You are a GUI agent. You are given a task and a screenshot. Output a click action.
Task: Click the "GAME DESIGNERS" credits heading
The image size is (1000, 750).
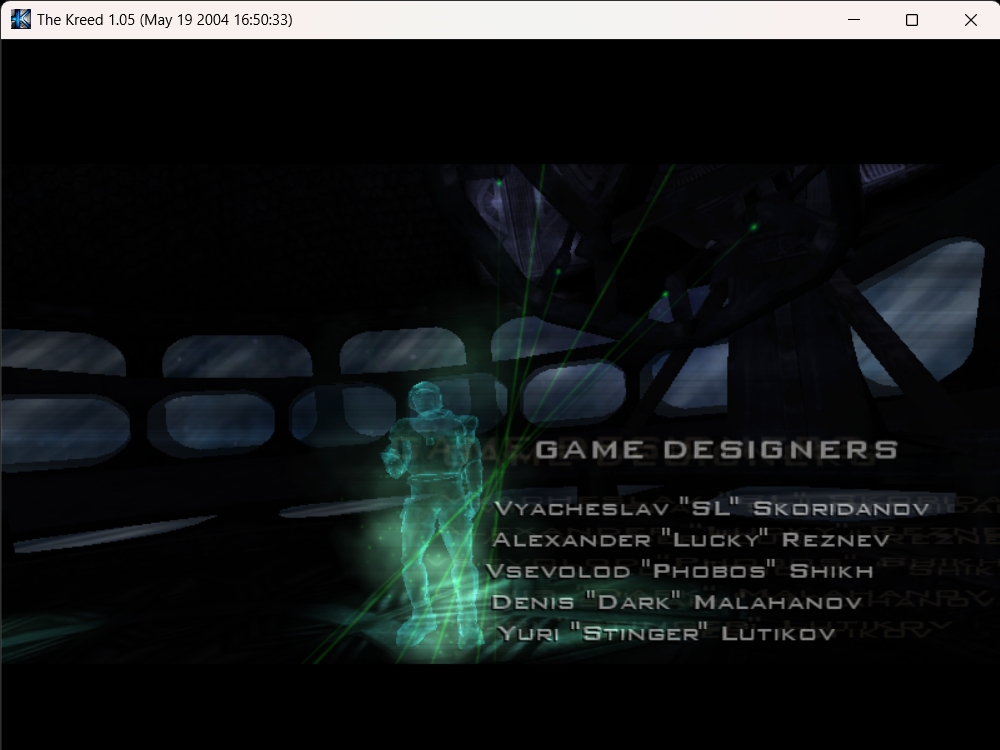pos(717,450)
